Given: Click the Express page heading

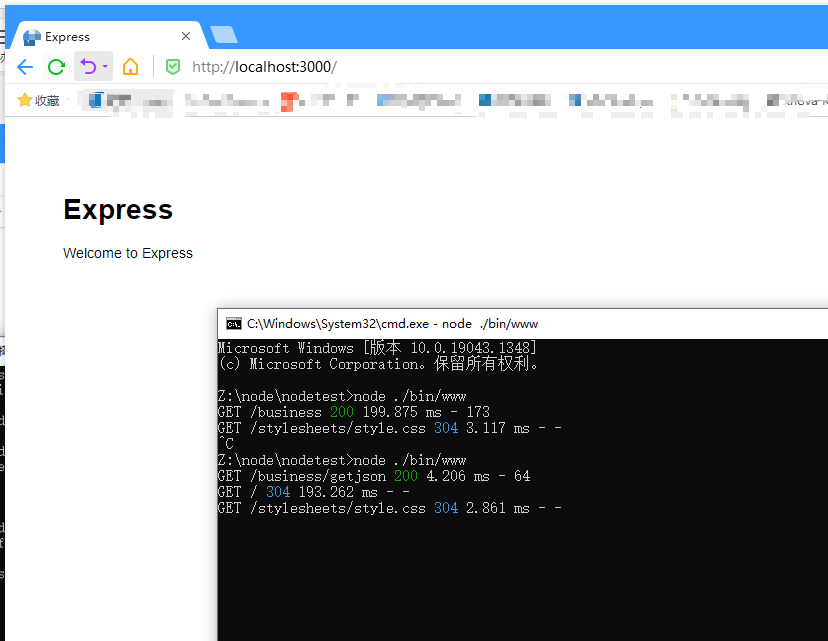Looking at the screenshot, I should coord(118,210).
